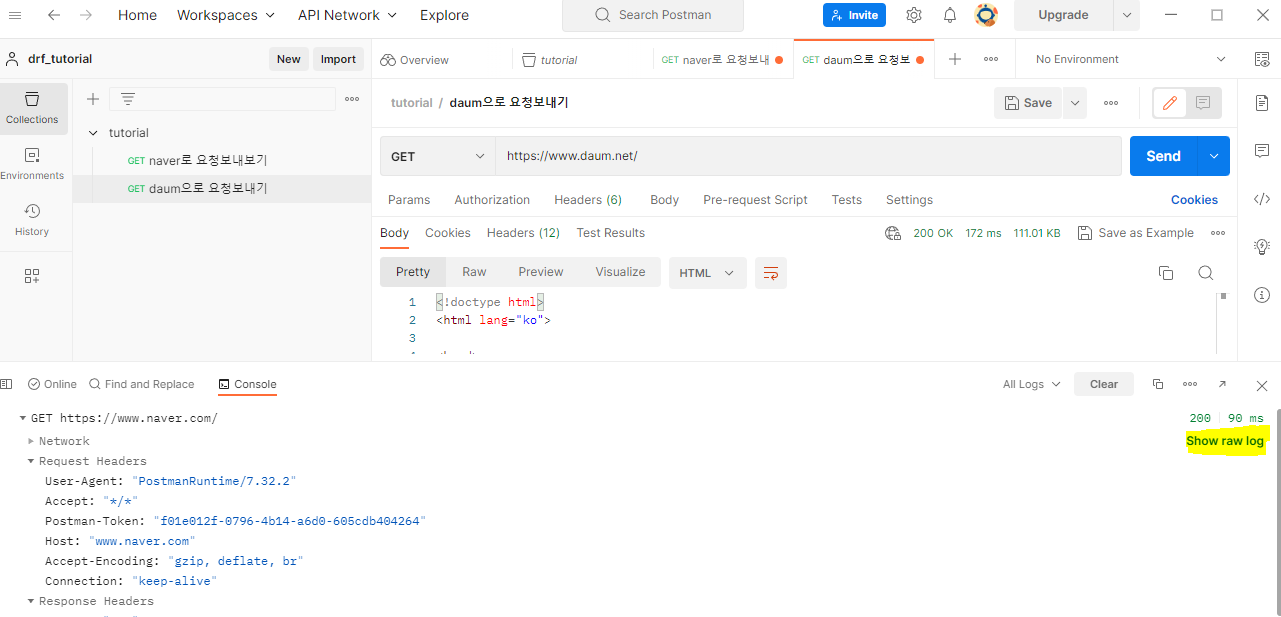Open History in the sidebar
Viewport: 1281px width, 617px height.
(x=32, y=220)
